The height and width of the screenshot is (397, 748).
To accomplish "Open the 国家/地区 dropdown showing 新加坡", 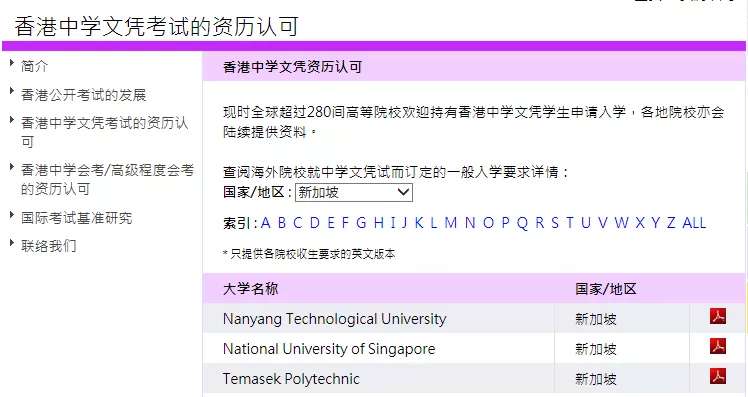I will coord(353,192).
